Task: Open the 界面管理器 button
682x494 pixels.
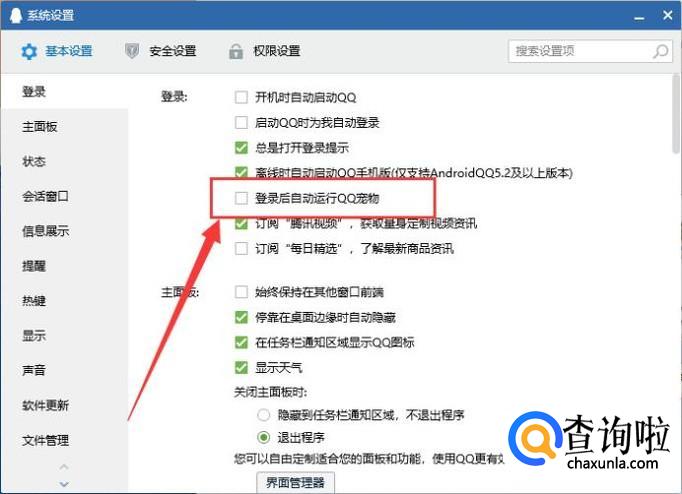Action: pyautogui.click(x=295, y=482)
